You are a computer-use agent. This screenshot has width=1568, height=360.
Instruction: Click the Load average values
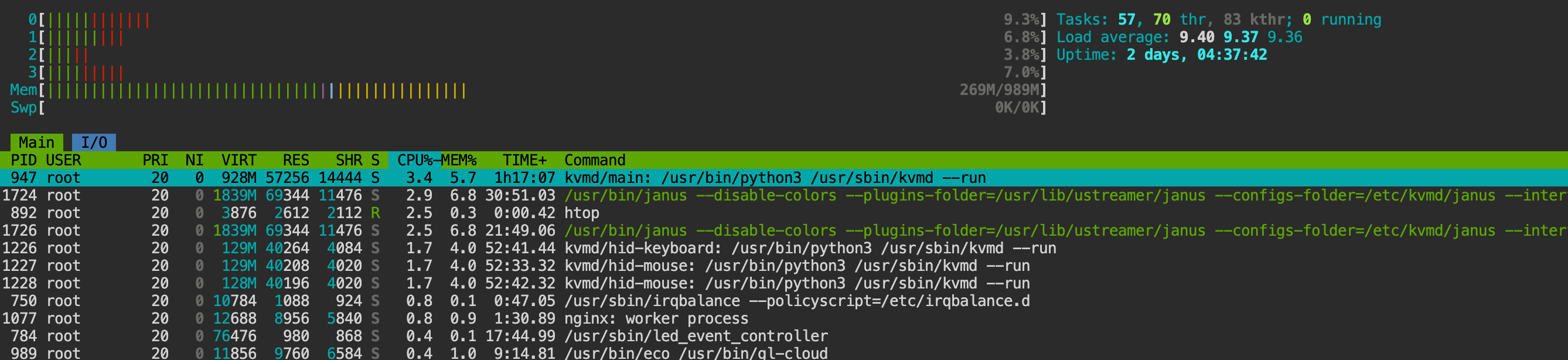pyautogui.click(x=1240, y=37)
